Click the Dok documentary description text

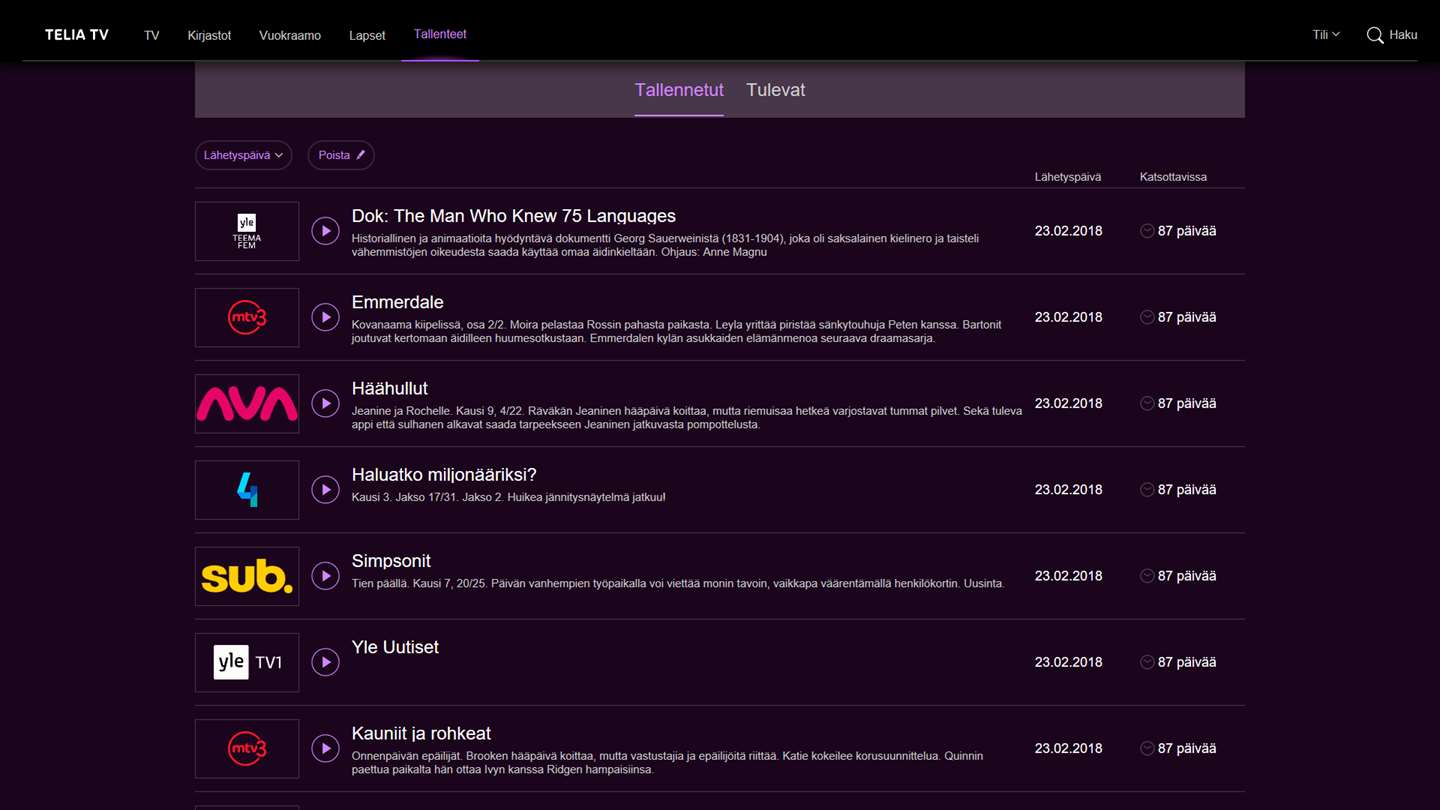tap(665, 245)
